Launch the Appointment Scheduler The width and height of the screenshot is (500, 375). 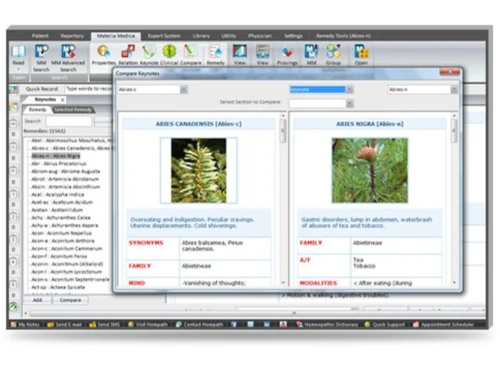coord(443,324)
